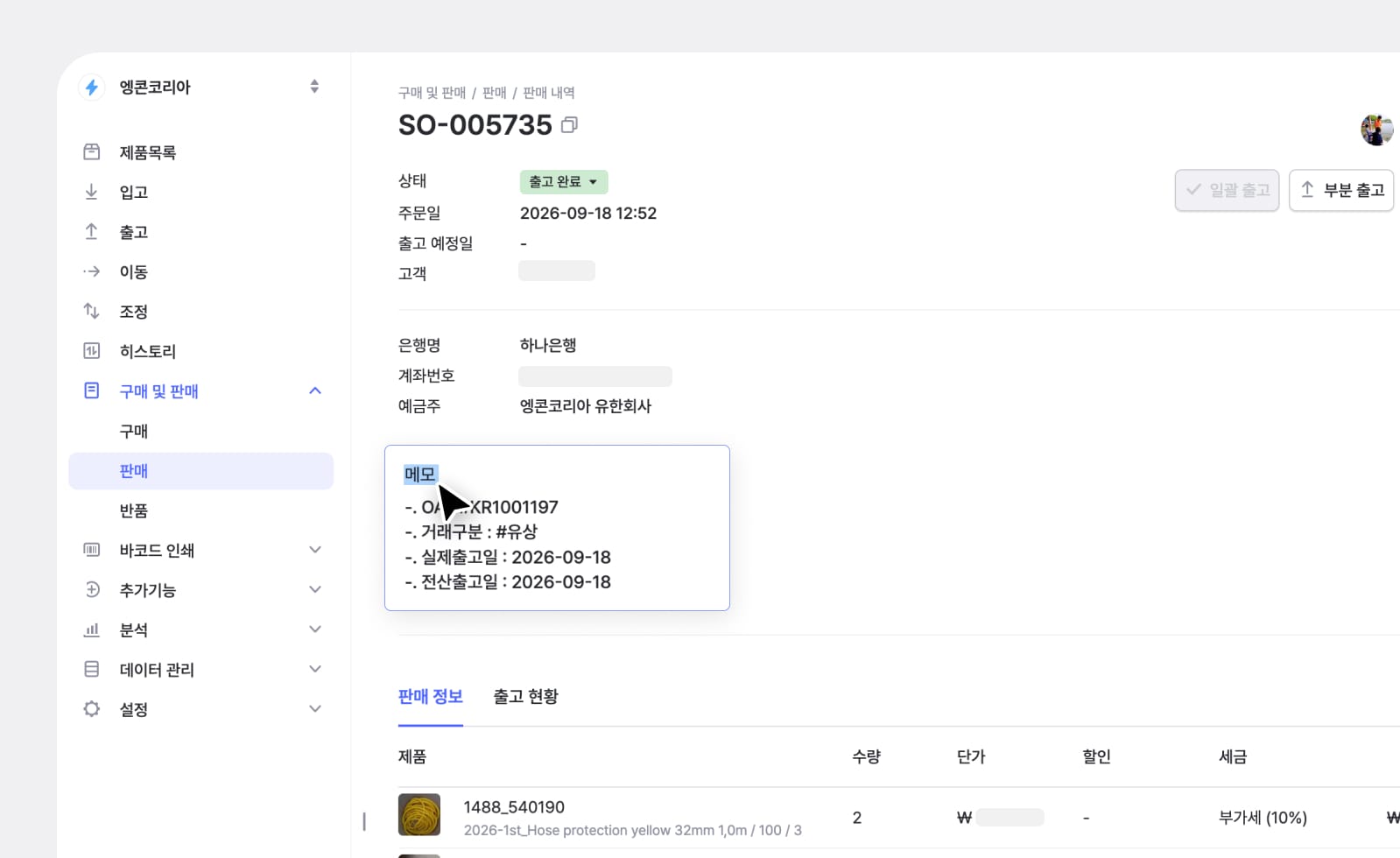Image resolution: width=1400 pixels, height=858 pixels.
Task: Click the 바코드 인쇄 barcode icon
Action: [91, 550]
